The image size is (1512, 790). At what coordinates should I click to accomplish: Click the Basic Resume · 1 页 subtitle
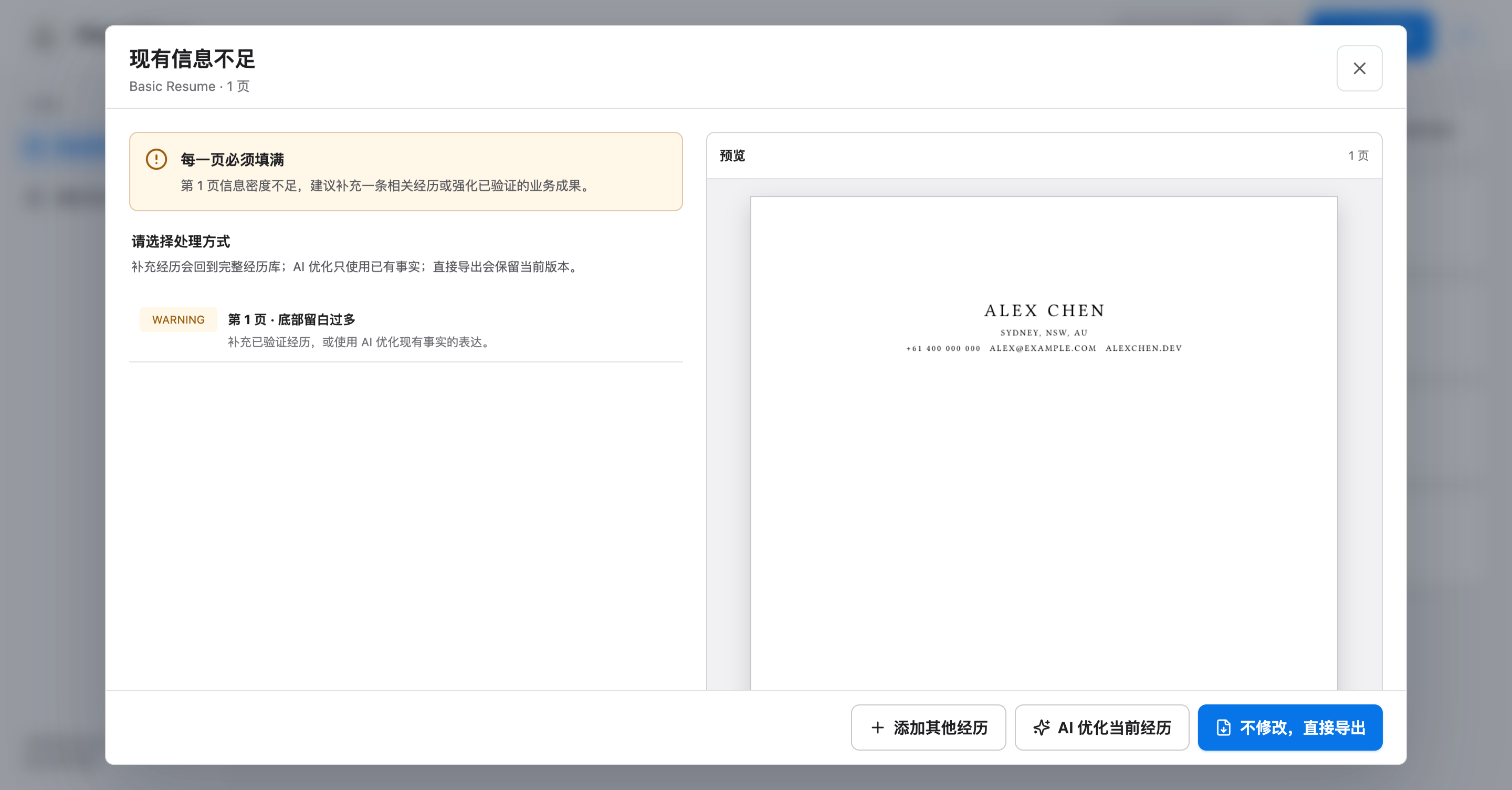coord(189,86)
